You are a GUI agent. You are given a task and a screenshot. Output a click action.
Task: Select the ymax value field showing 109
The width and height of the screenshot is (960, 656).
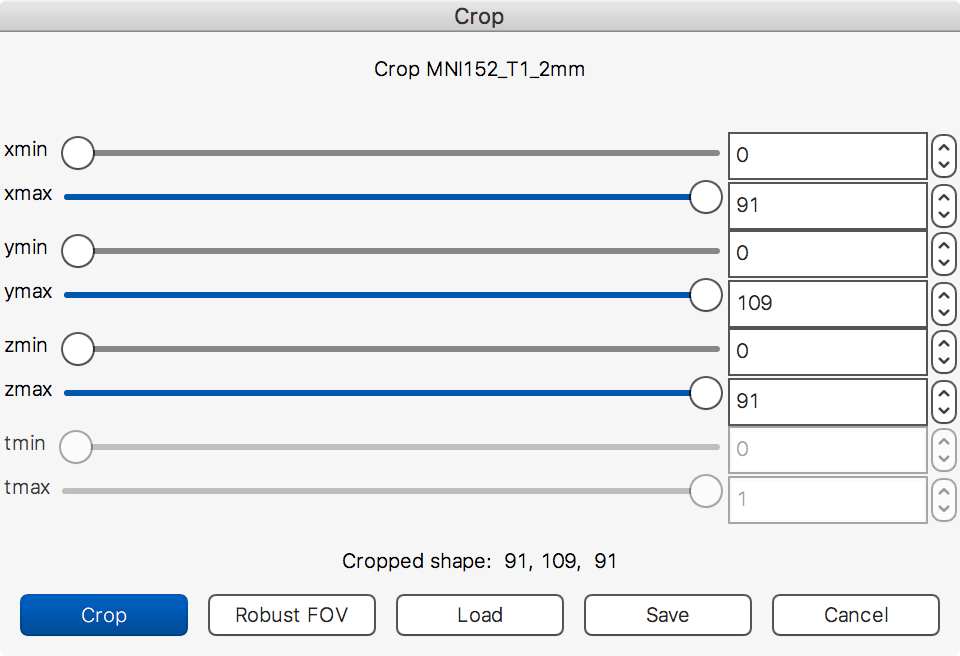tap(827, 303)
